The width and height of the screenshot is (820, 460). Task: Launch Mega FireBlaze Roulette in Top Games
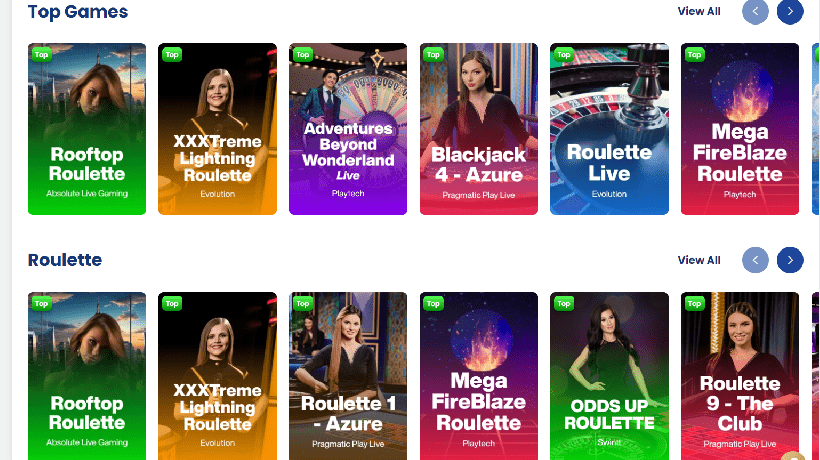740,129
